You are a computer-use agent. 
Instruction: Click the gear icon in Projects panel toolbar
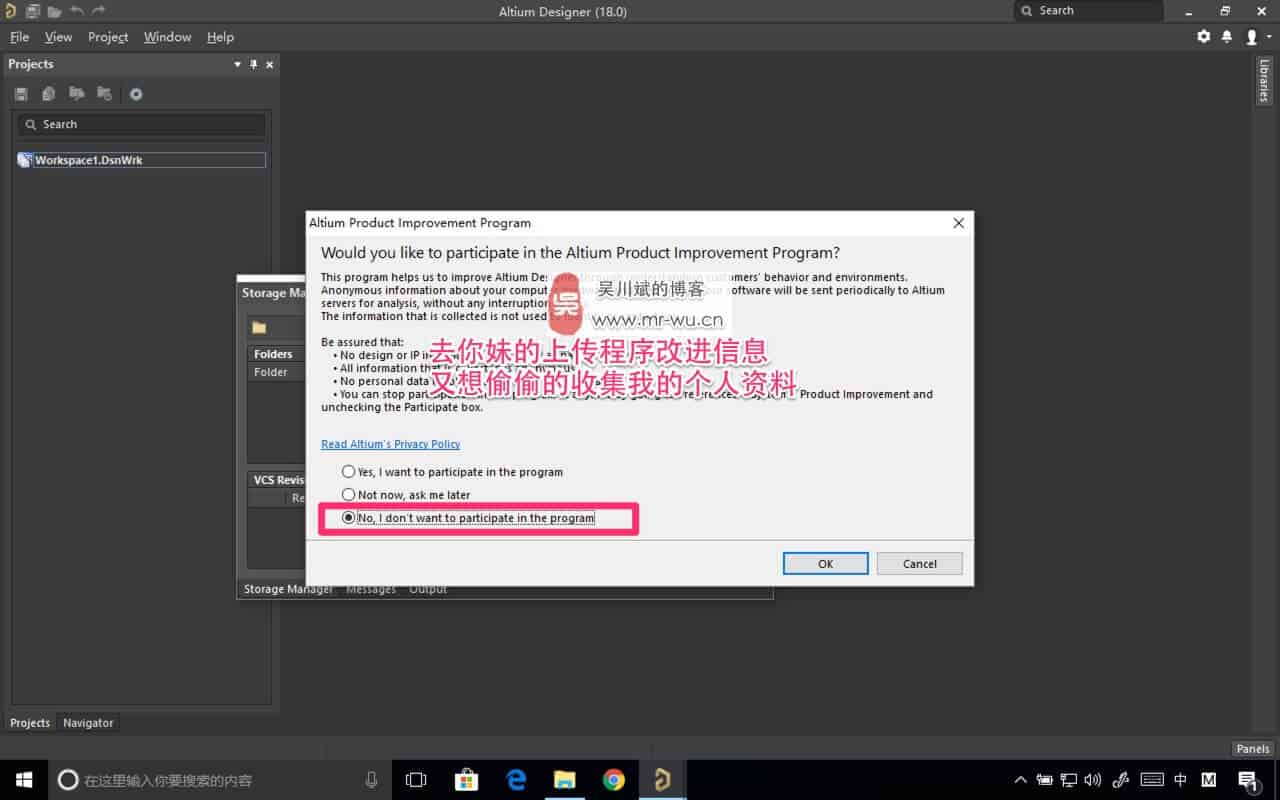(136, 94)
